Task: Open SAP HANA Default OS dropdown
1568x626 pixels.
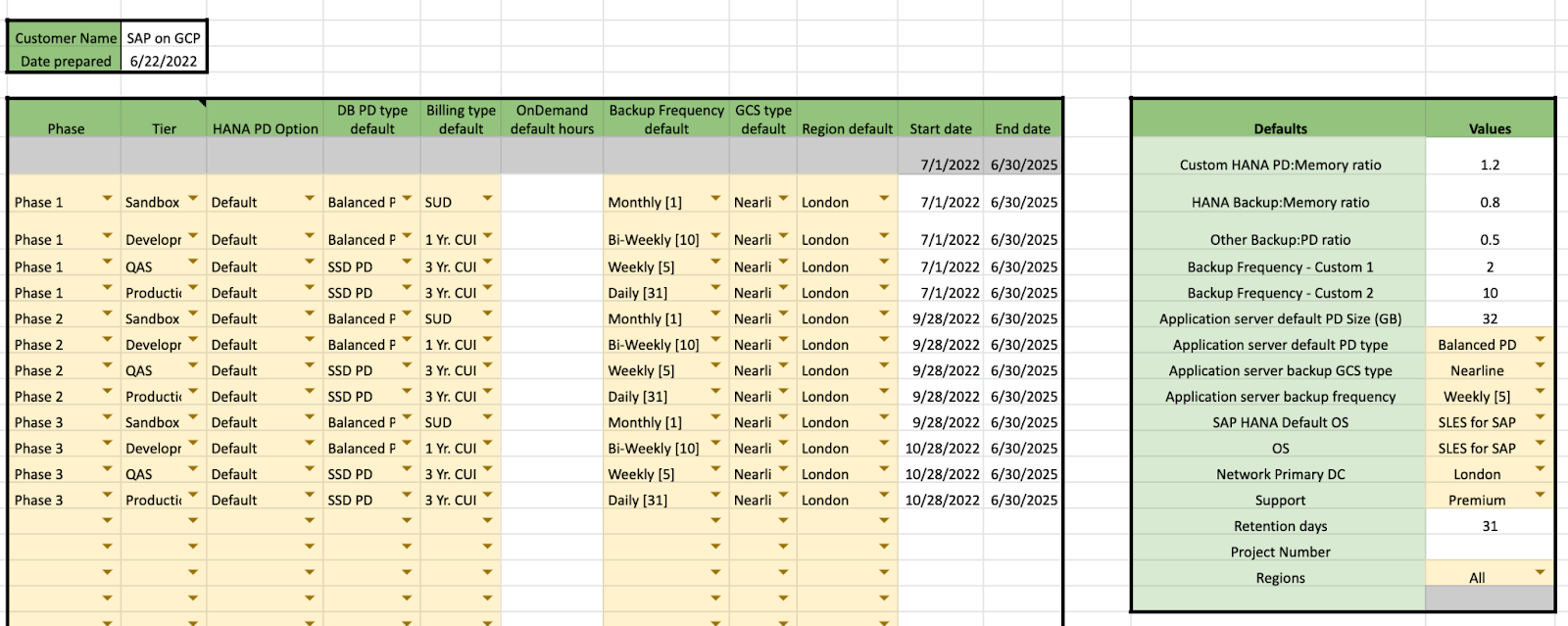Action: (x=1540, y=418)
